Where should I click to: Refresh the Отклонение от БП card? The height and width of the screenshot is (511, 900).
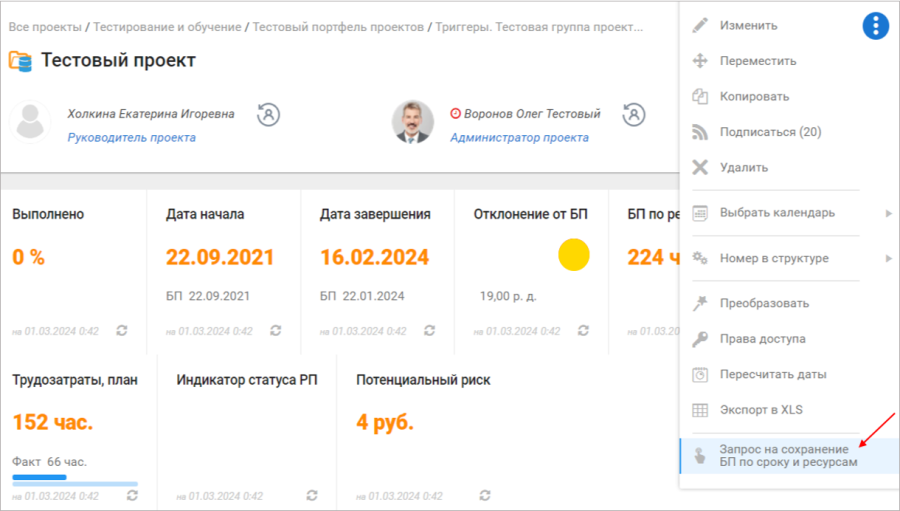coord(583,330)
